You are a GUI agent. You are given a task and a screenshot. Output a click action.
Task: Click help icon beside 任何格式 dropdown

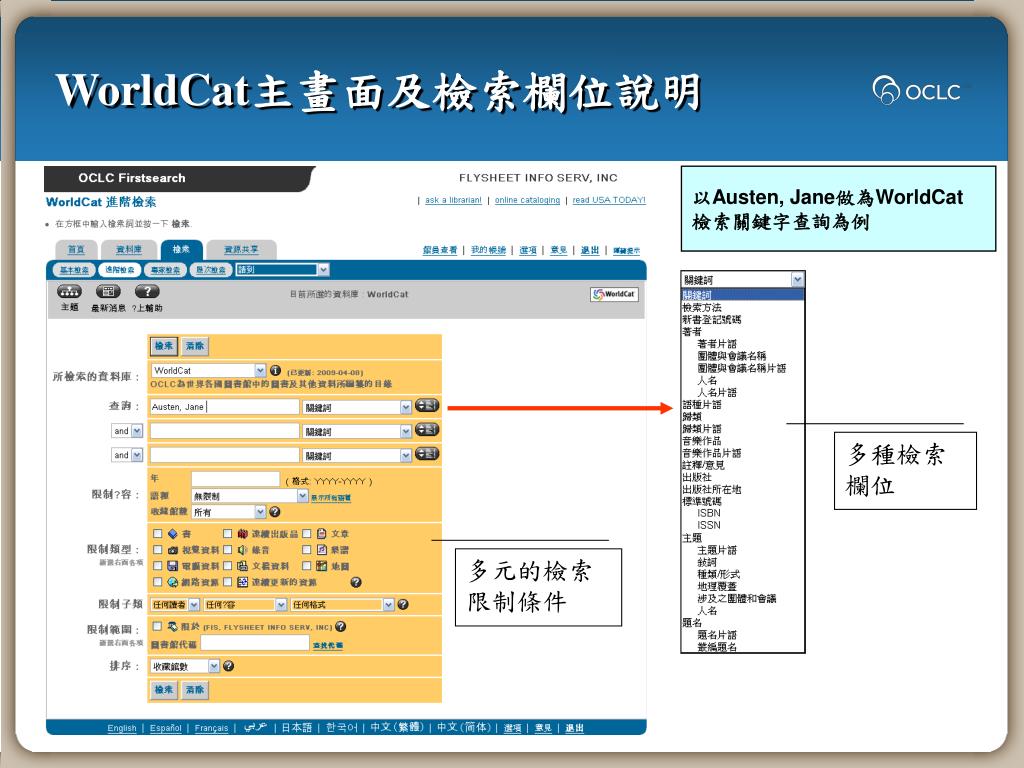(403, 605)
